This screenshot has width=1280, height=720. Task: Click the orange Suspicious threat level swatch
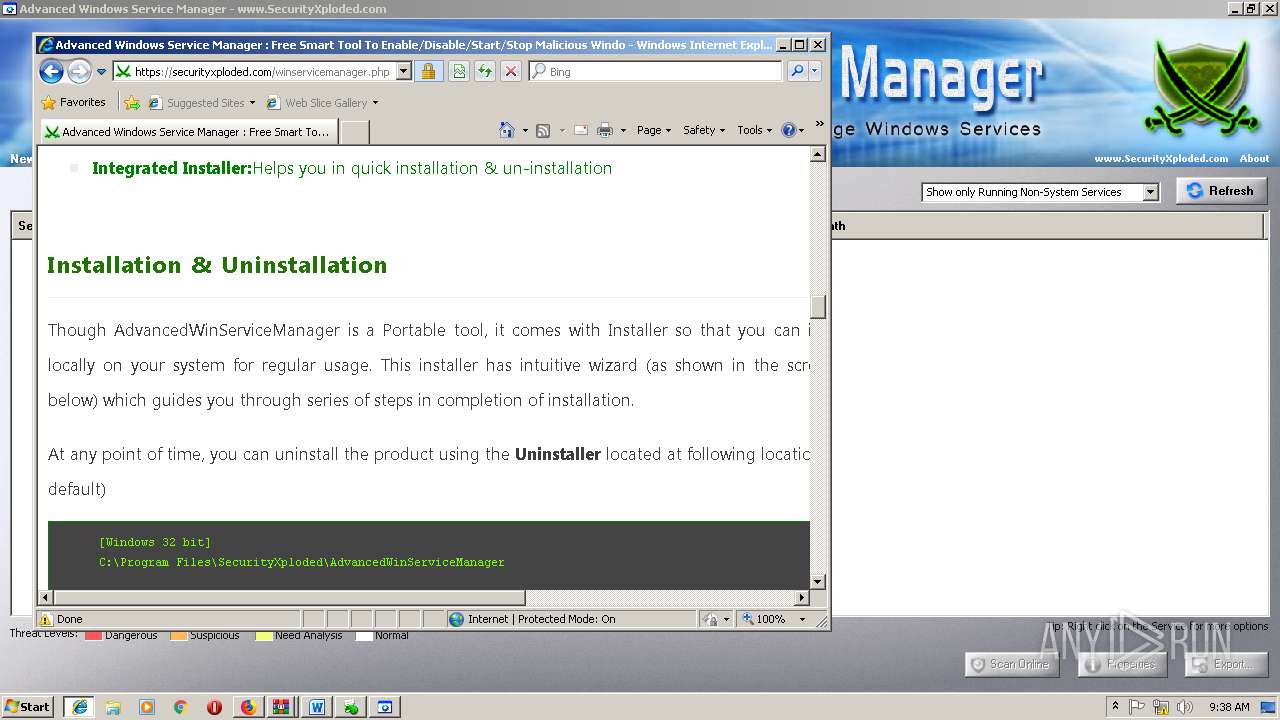pyautogui.click(x=178, y=635)
